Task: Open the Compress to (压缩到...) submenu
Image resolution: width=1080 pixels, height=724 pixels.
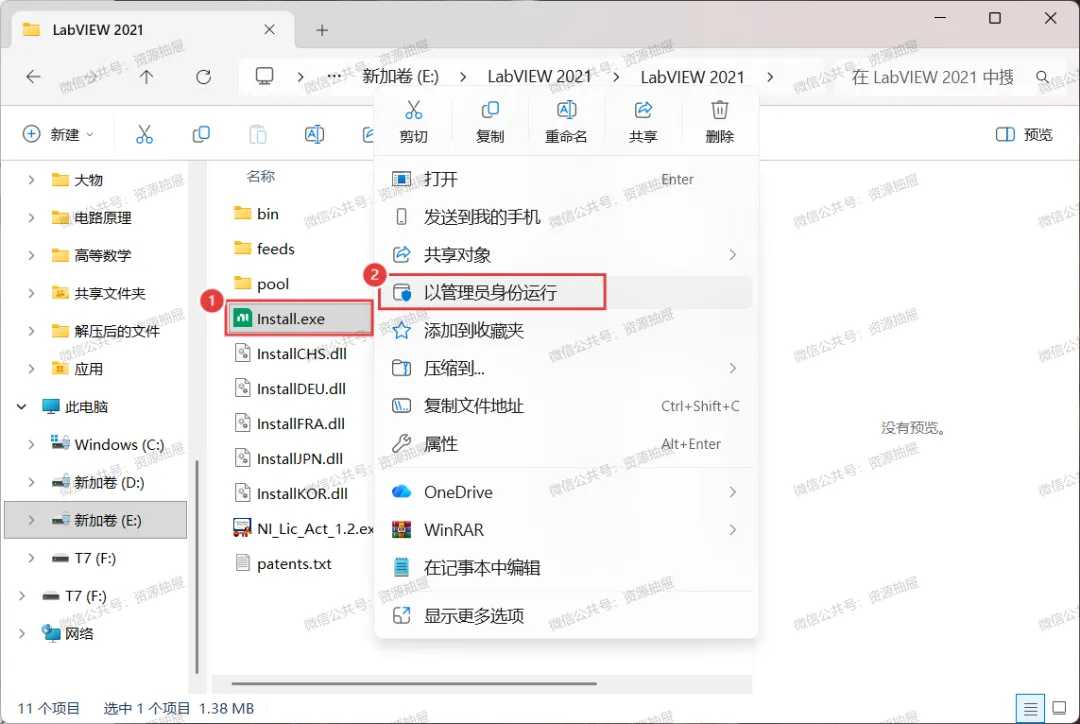Action: click(565, 369)
